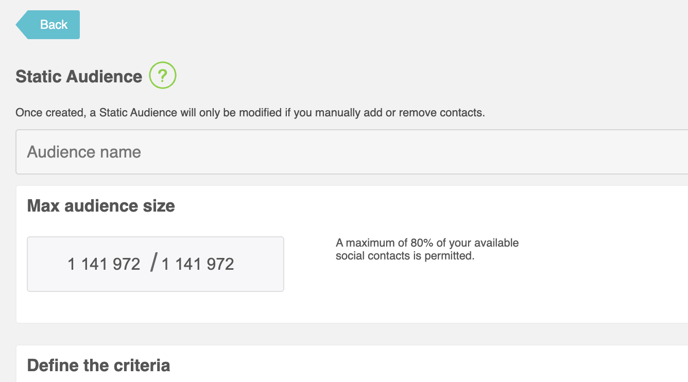
Task: Select the first 1 141 972 value before slash
Action: coord(104,264)
